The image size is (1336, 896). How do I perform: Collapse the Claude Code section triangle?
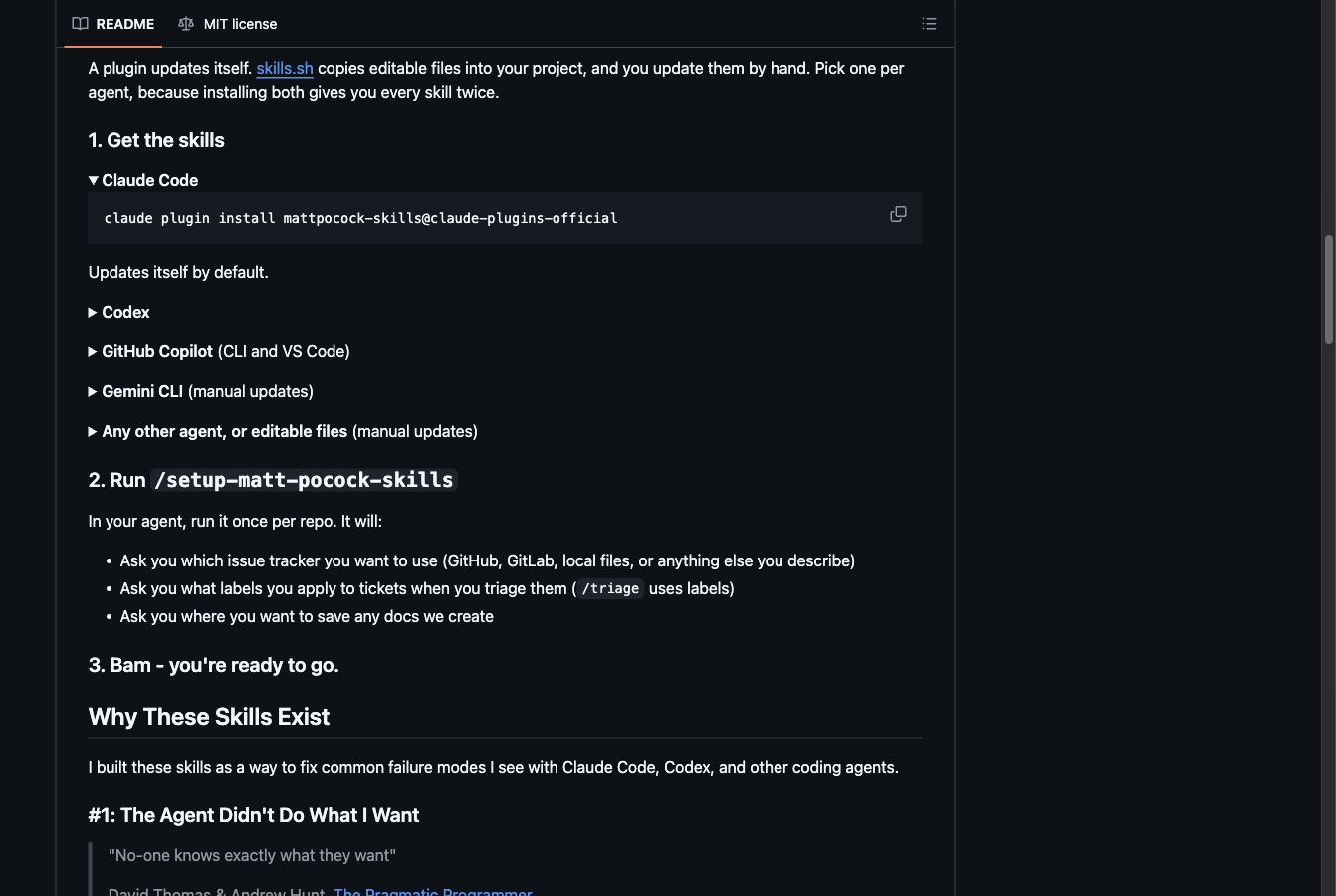tap(94, 180)
